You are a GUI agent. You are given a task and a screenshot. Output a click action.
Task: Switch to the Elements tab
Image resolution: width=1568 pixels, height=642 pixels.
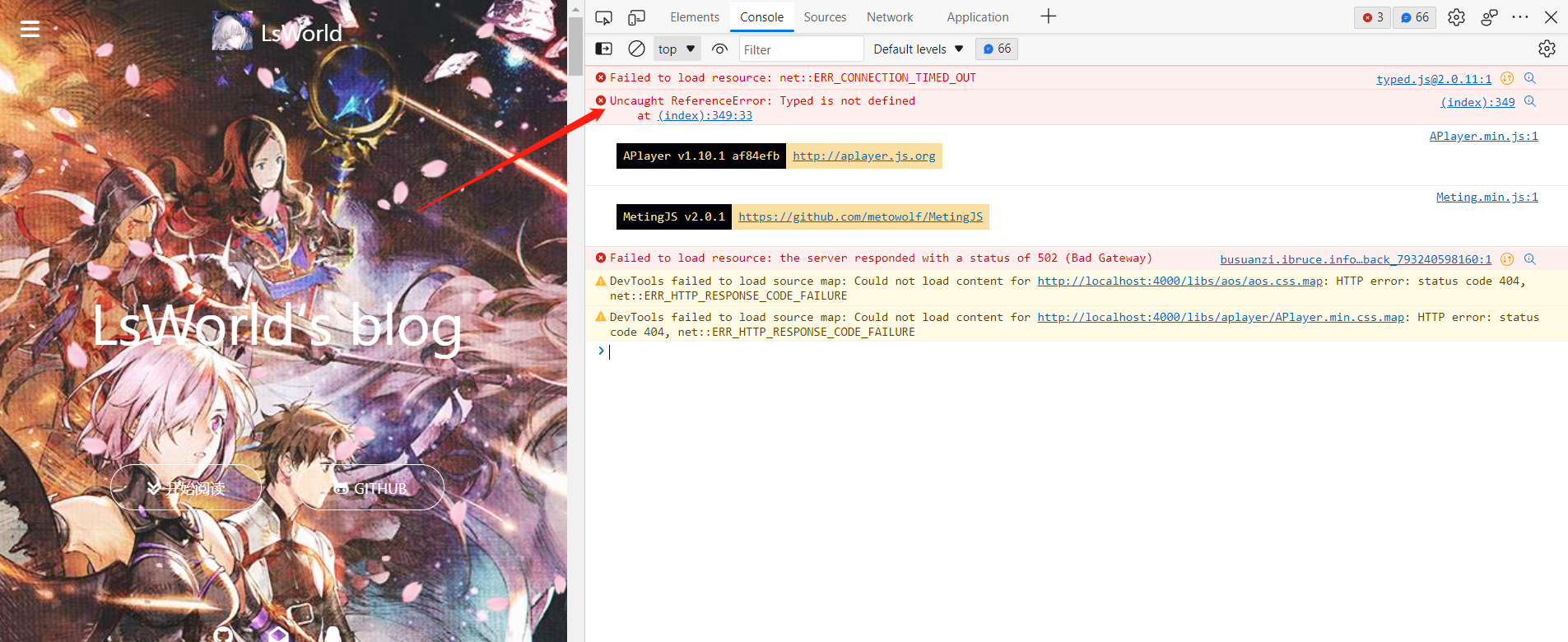click(695, 17)
